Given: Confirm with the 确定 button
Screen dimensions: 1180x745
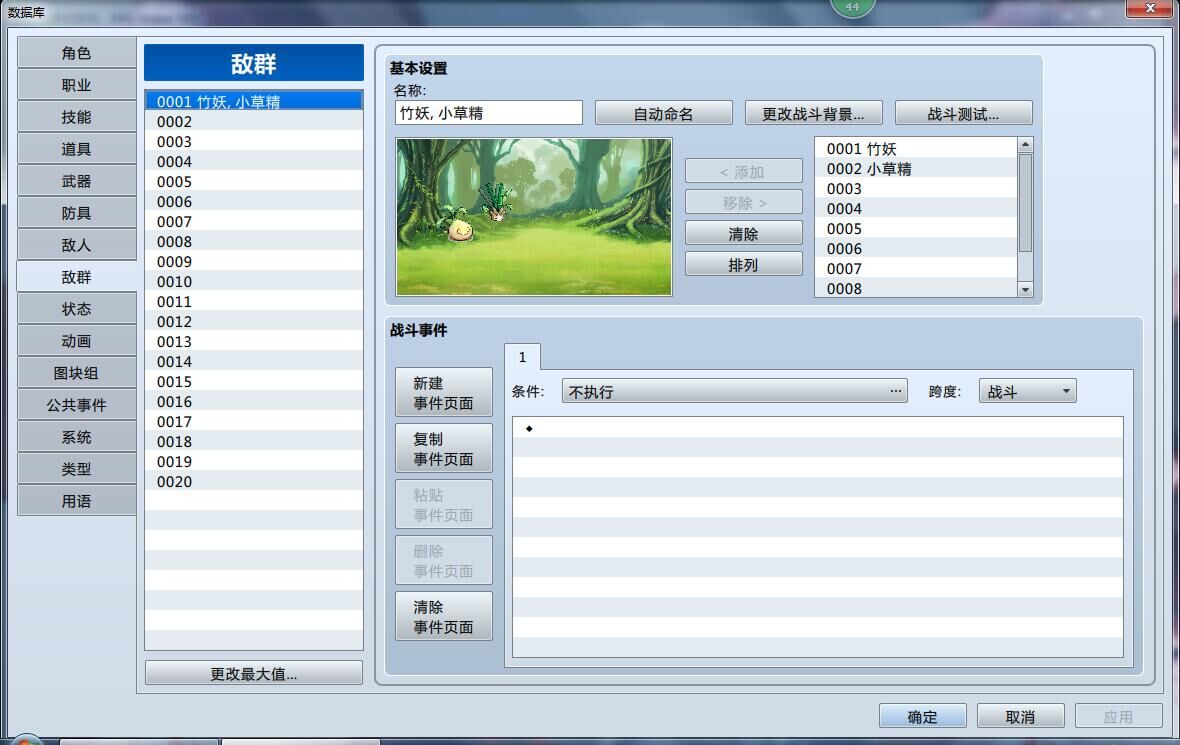Looking at the screenshot, I should pos(923,716).
